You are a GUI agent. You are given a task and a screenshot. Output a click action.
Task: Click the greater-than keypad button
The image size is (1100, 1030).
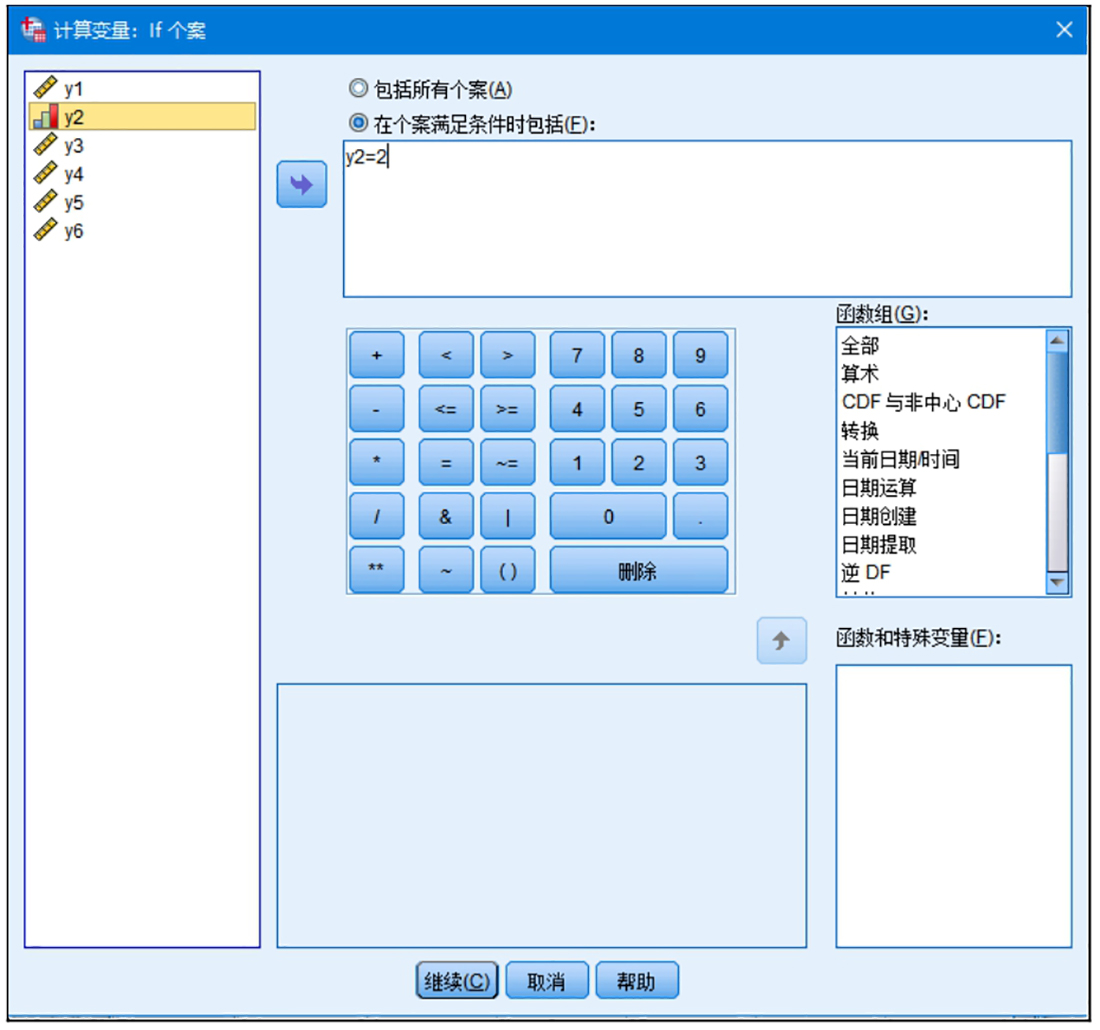coord(508,355)
